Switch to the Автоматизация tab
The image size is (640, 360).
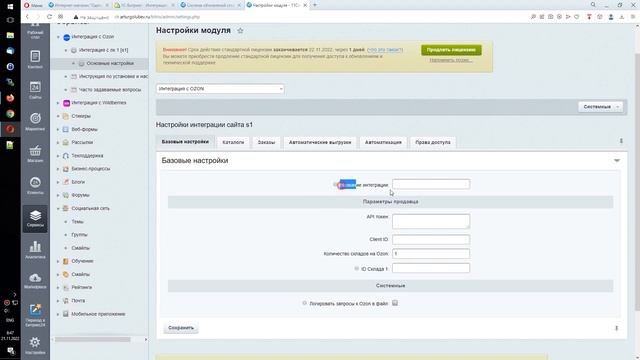[x=383, y=142]
